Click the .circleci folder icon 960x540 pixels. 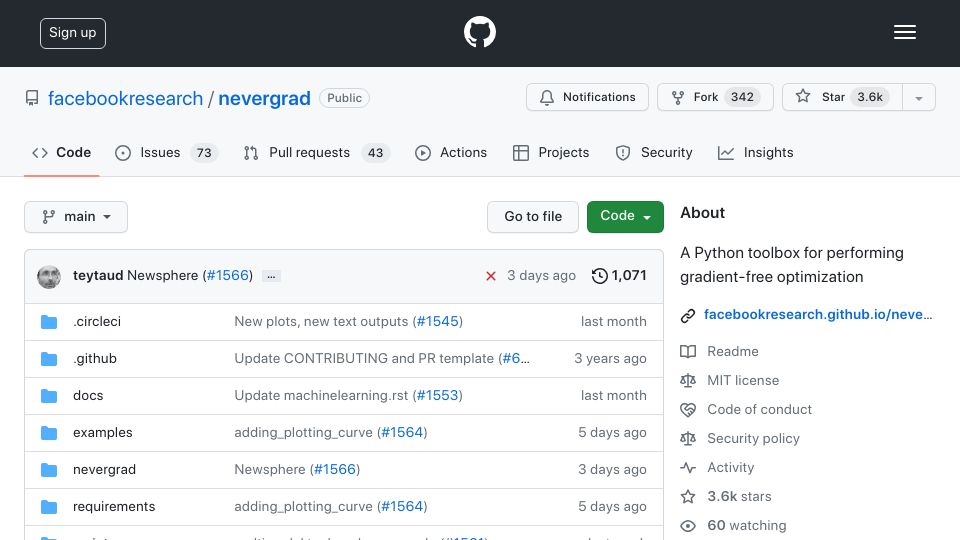point(49,322)
